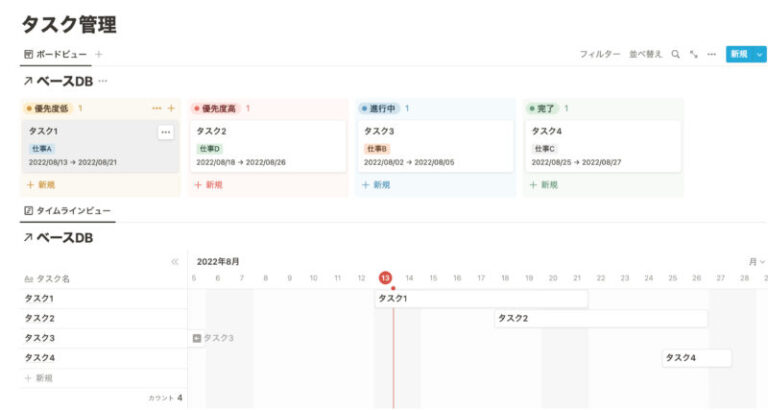Click the 並べ替え sort button

point(645,54)
